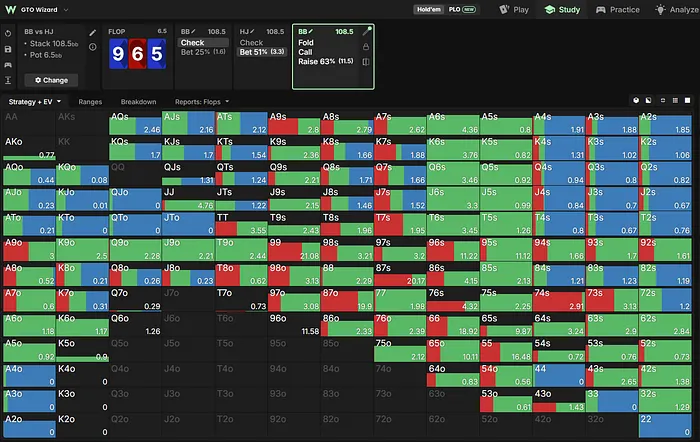
Task: Open the Analyze tab
Action: [x=677, y=9]
